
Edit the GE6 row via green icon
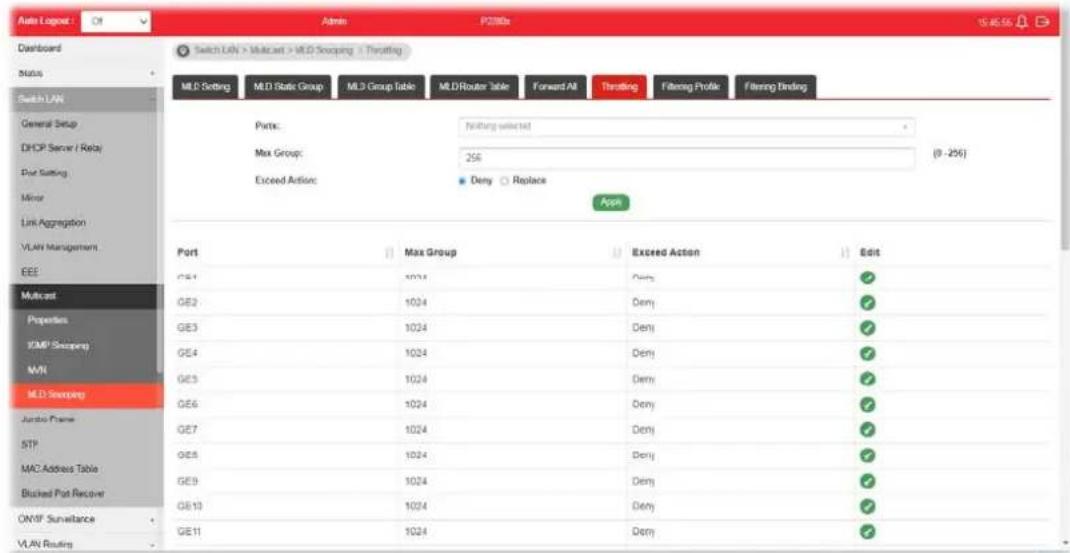[867, 404]
